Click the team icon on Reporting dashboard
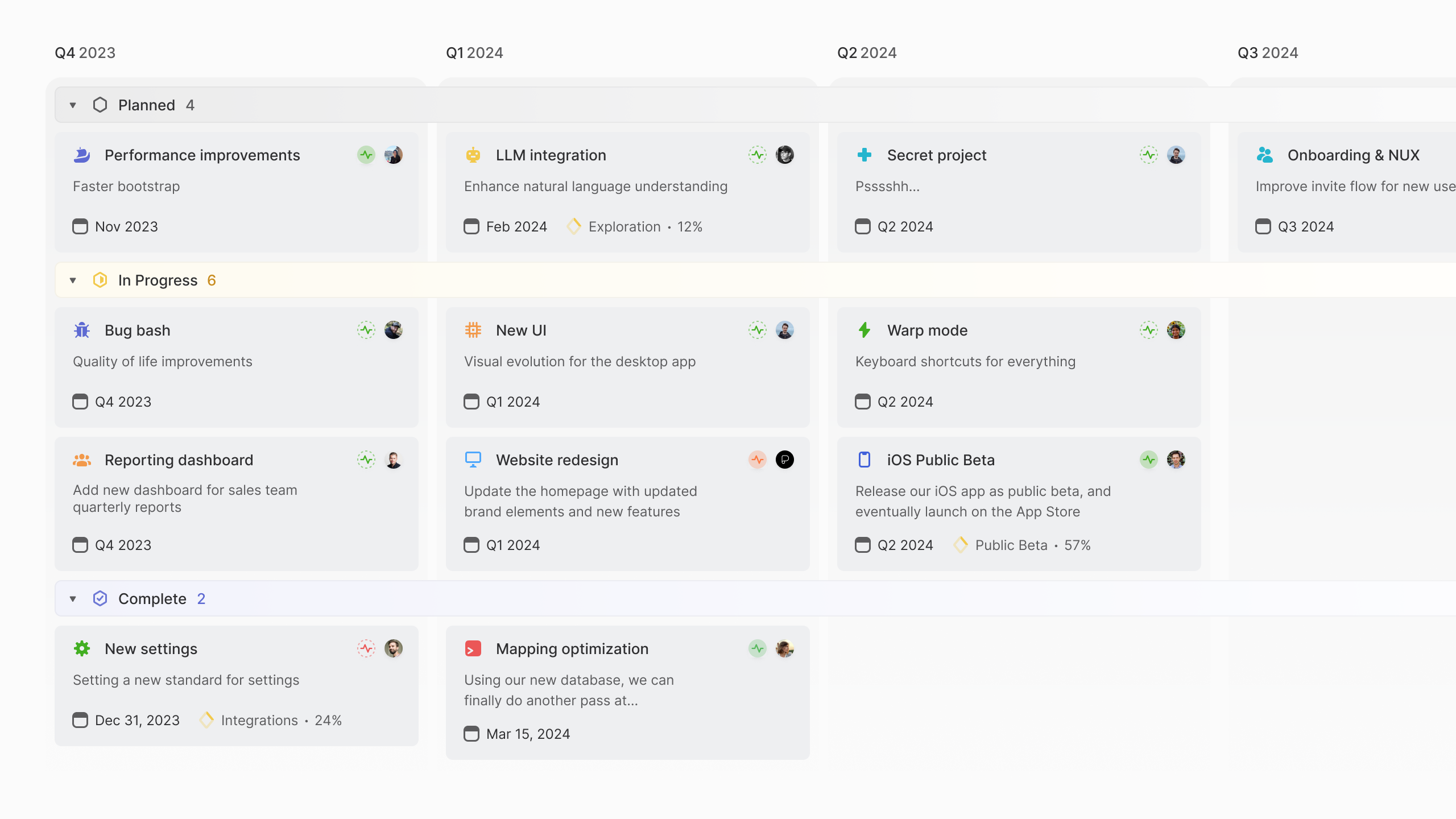 [81, 460]
